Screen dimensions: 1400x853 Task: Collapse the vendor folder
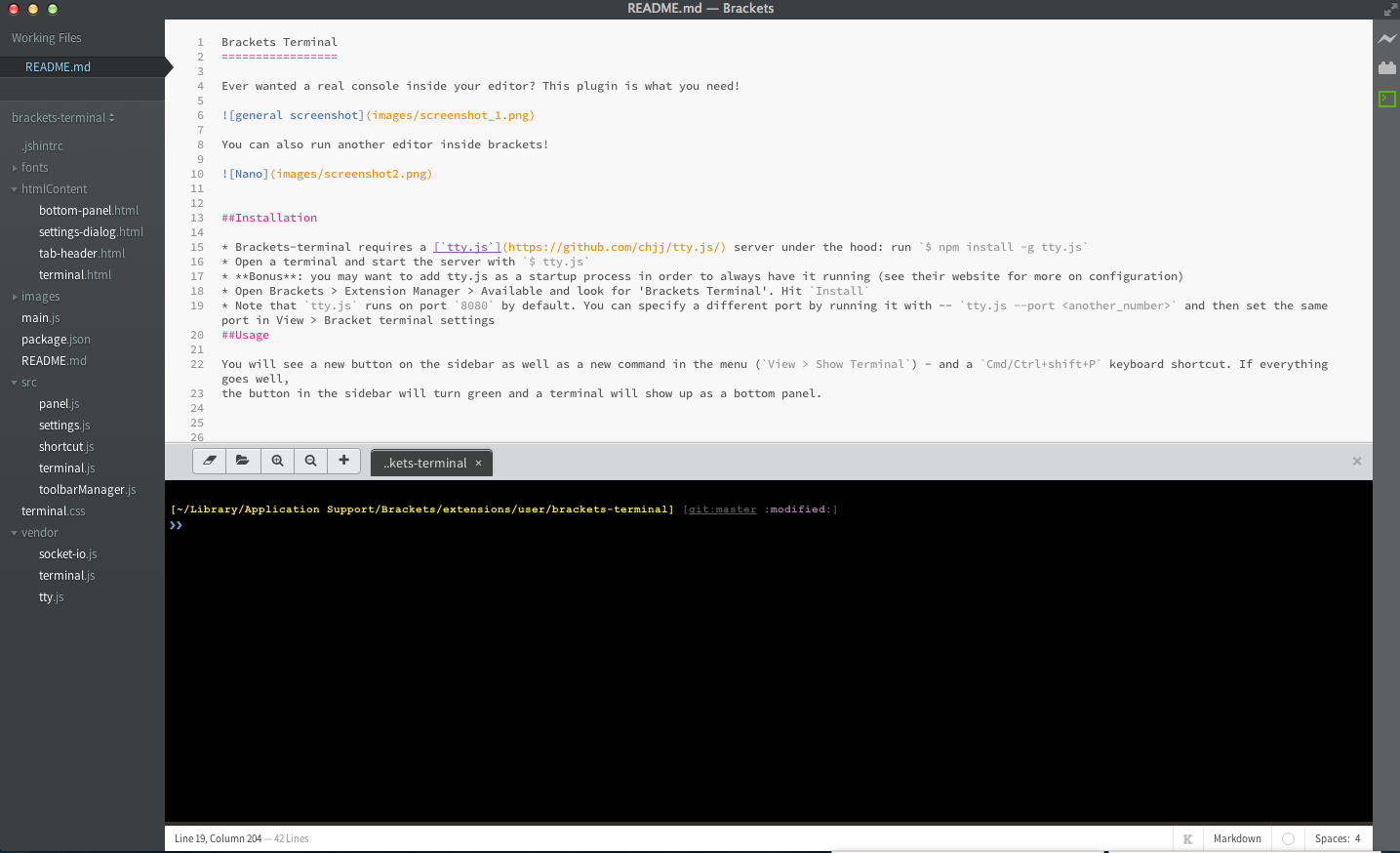tap(15, 533)
